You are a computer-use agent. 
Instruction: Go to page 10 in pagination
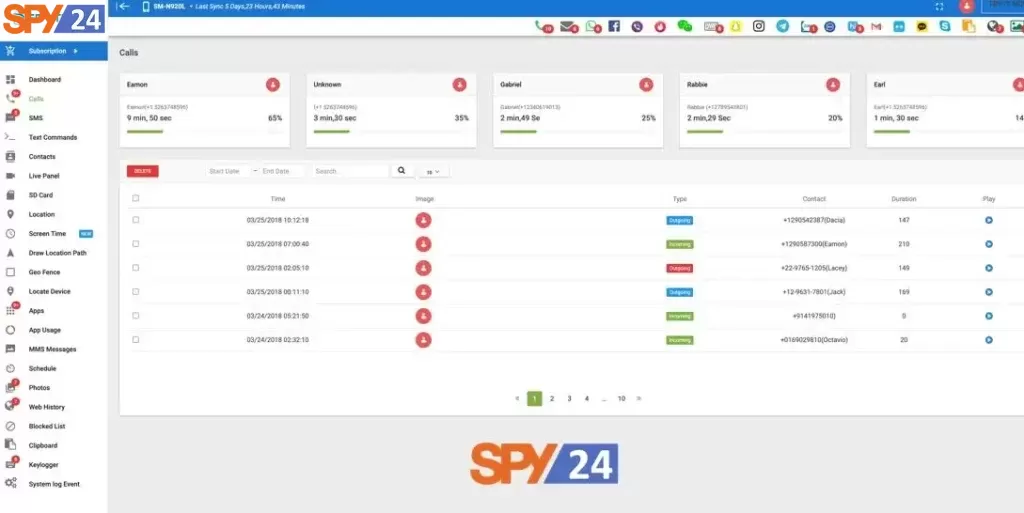pyautogui.click(x=621, y=398)
